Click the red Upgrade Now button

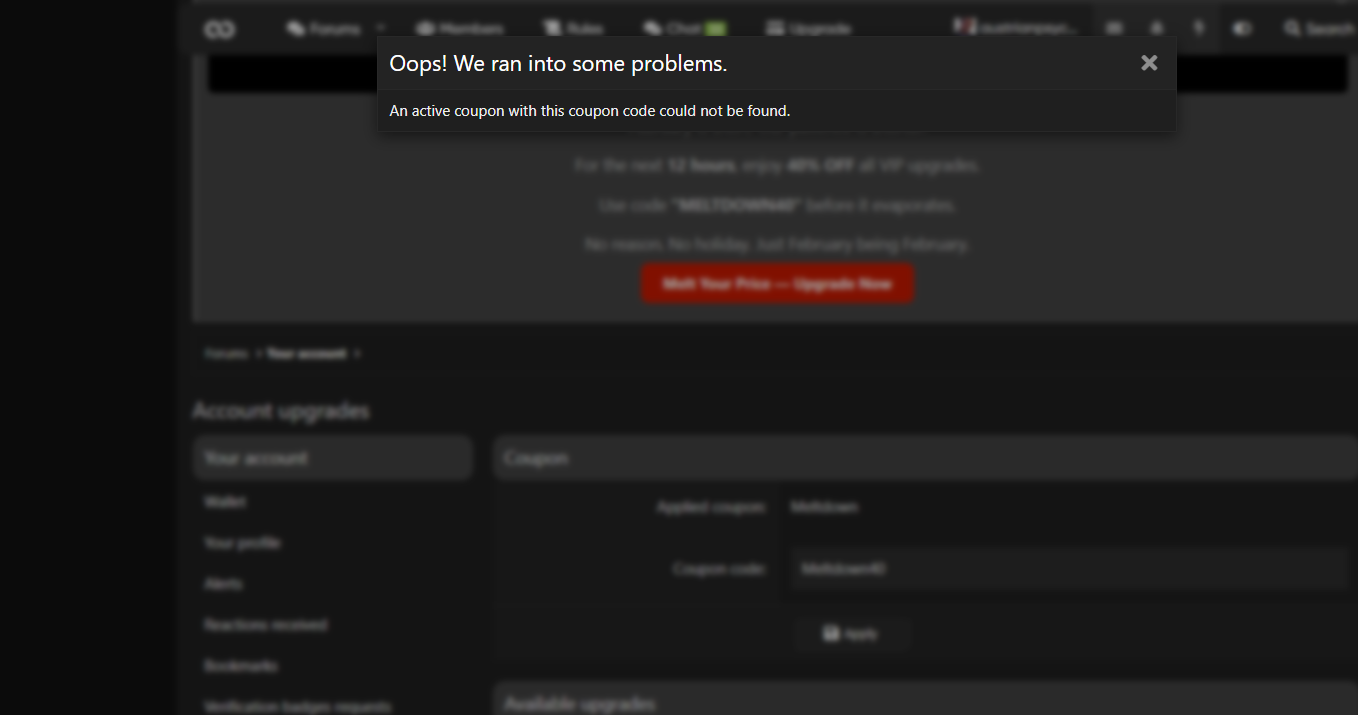pyautogui.click(x=777, y=284)
